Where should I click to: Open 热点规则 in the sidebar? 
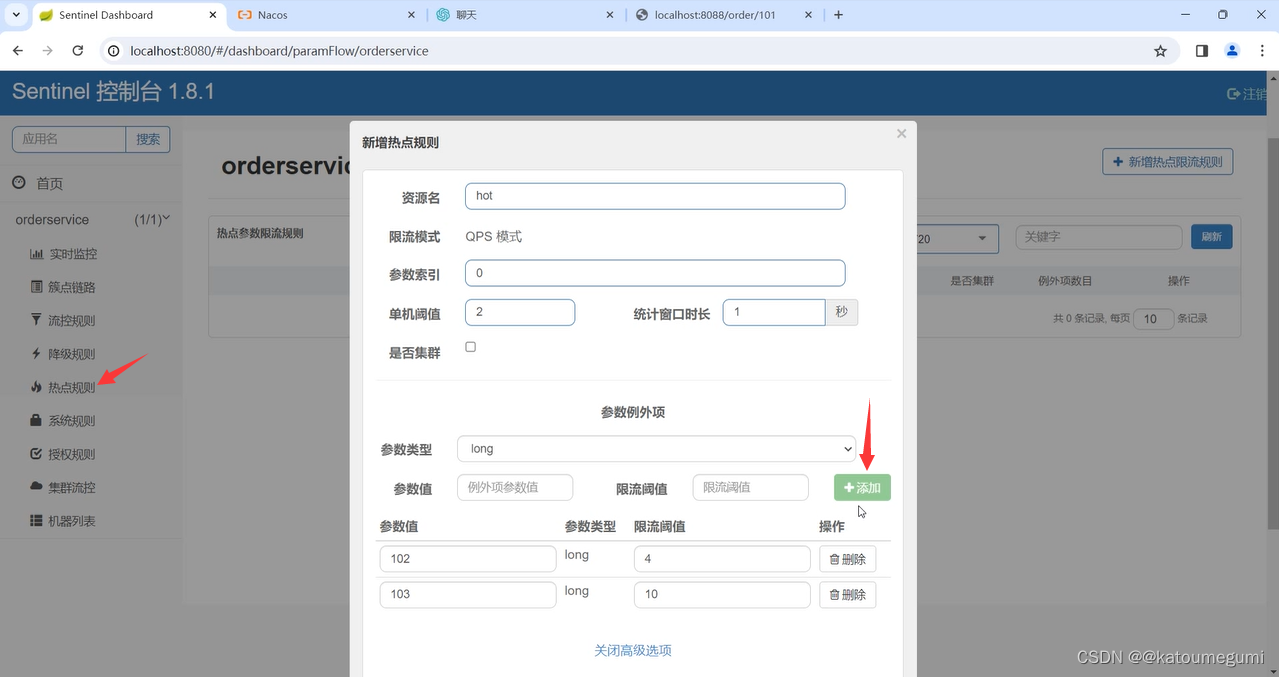point(73,388)
